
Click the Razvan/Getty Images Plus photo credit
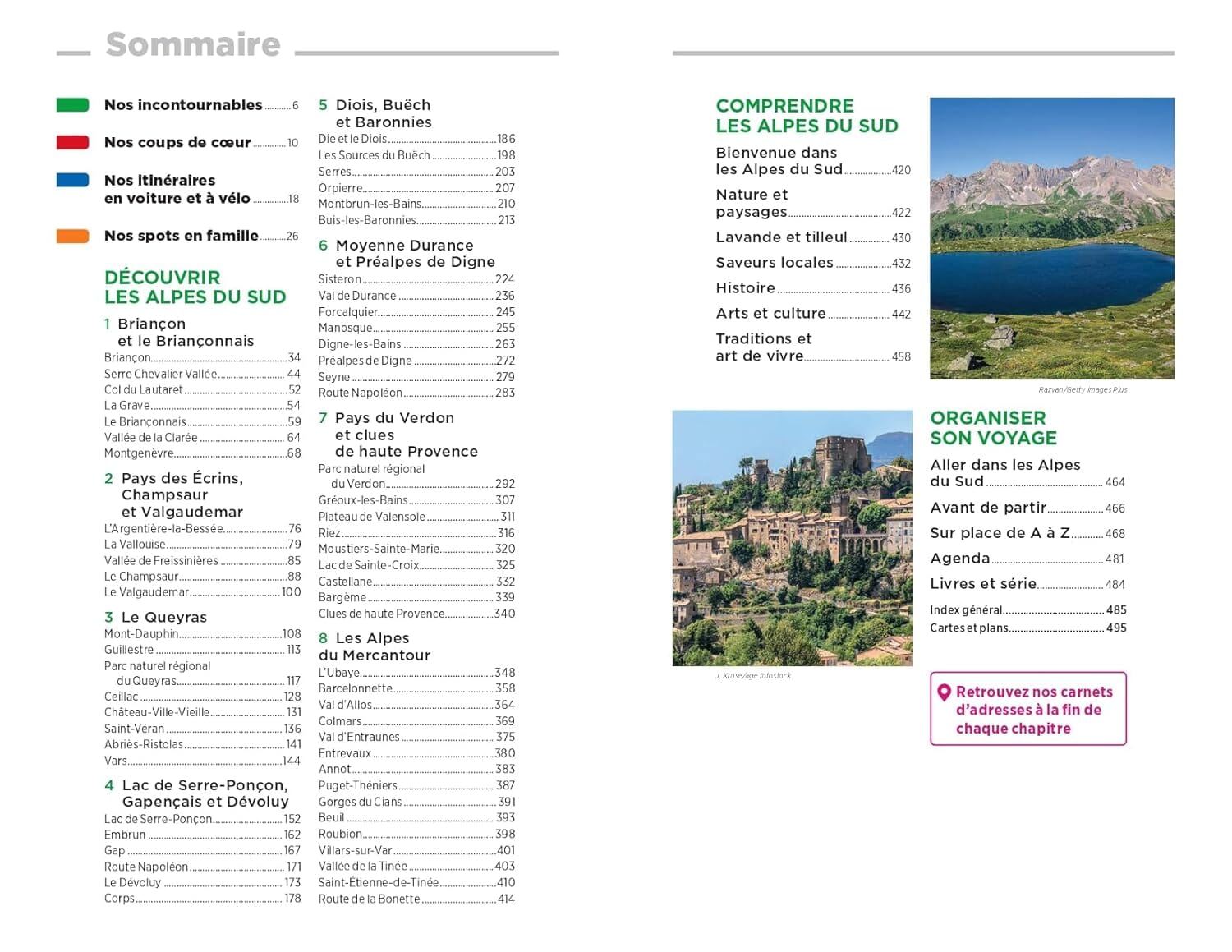coord(1084,391)
